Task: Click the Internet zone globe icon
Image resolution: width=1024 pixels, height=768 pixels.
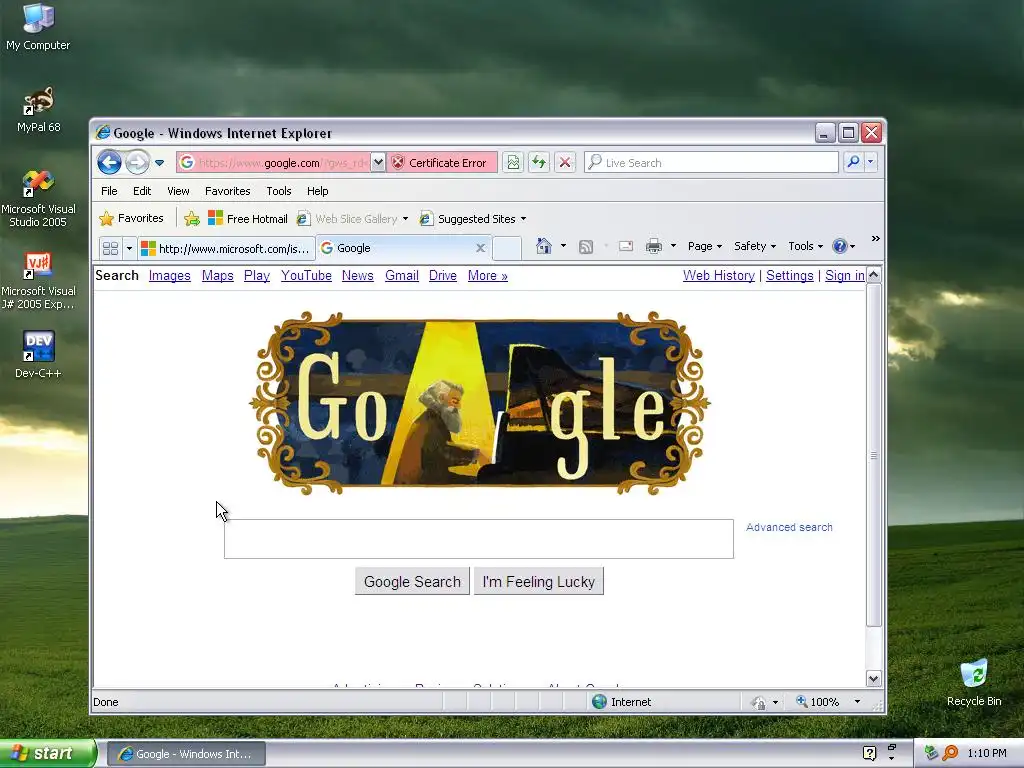Action: [599, 701]
